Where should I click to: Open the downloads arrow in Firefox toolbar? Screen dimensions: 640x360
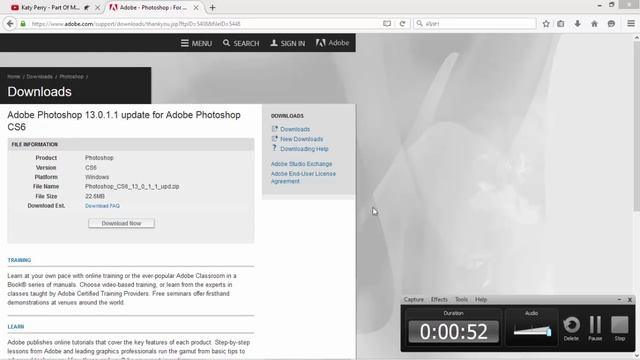[x=578, y=24]
